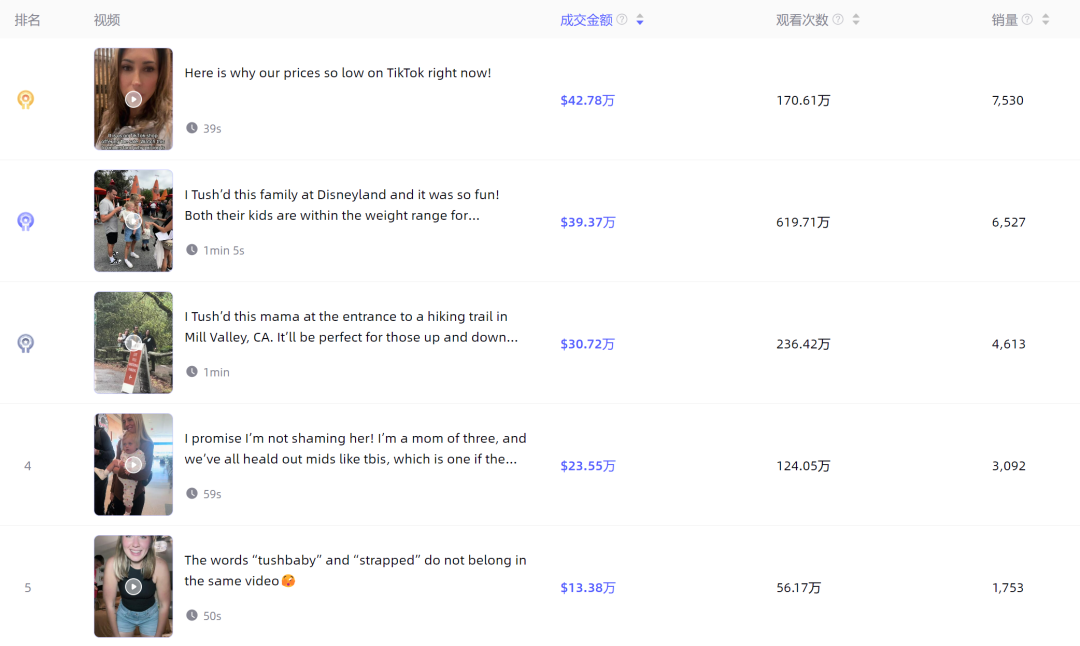Click the $42.78万 transaction amount
Viewport: 1080px width, 646px height.
pyautogui.click(x=587, y=100)
